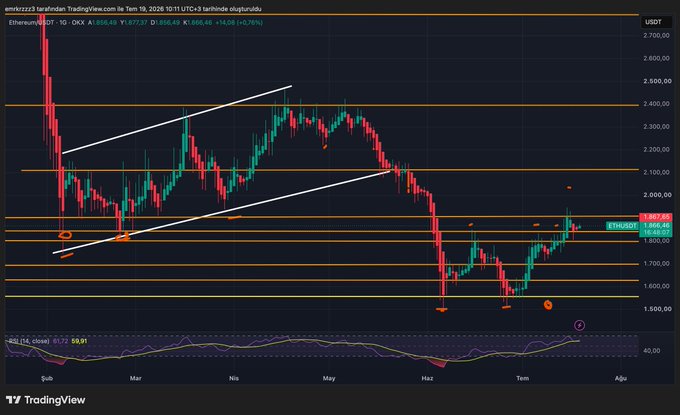Click the 1.700,00 price axis label
Image resolution: width=680 pixels, height=415 pixels.
(657, 263)
